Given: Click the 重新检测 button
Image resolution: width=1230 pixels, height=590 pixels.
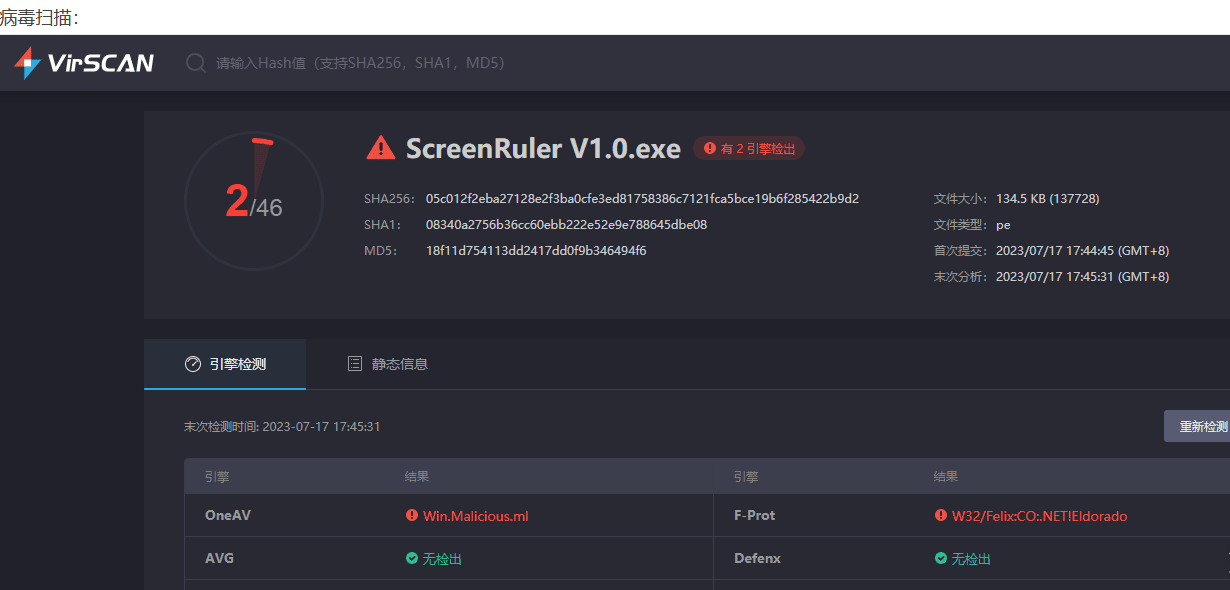Looking at the screenshot, I should 1198,426.
